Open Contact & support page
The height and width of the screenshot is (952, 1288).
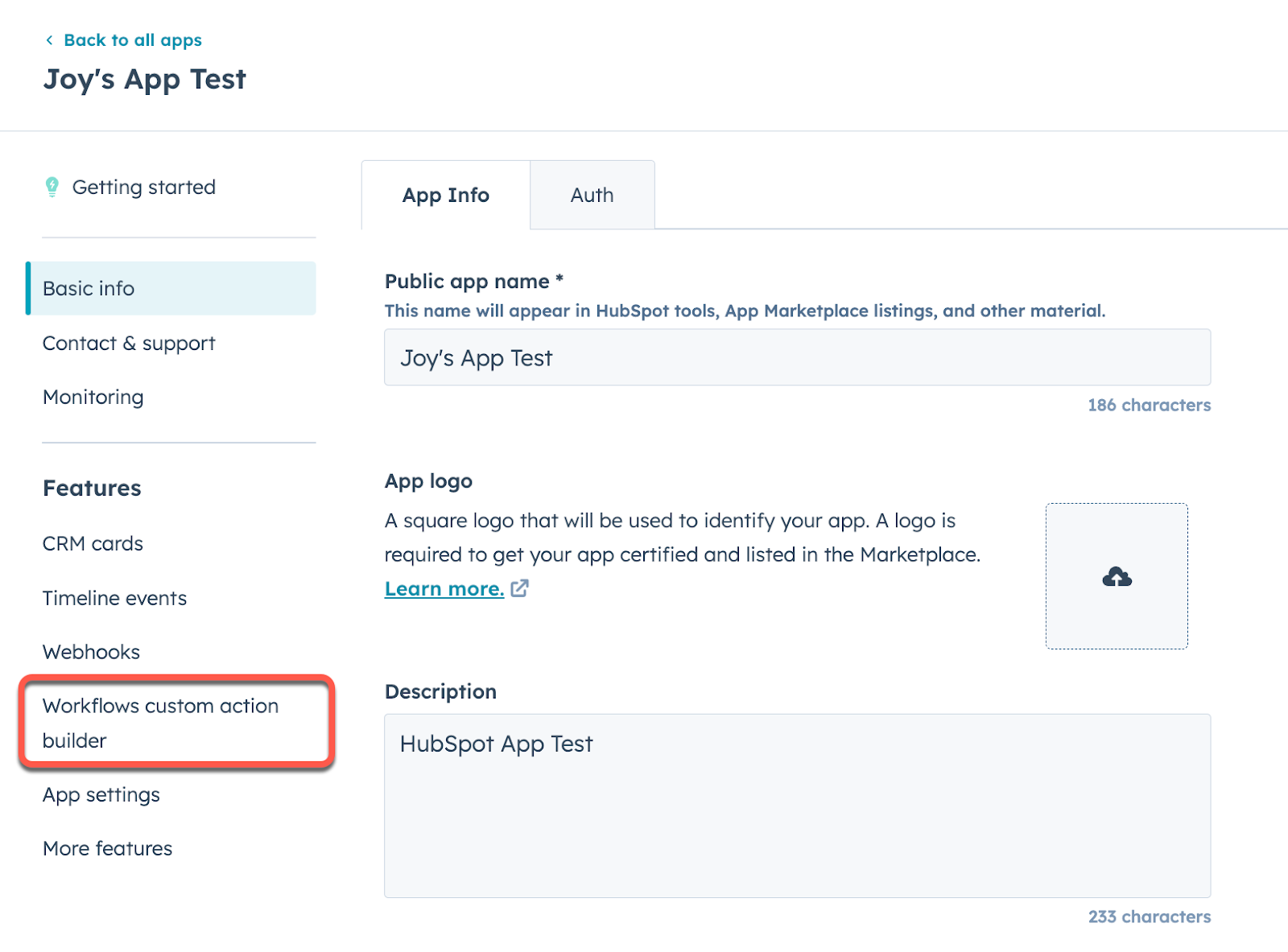(129, 344)
